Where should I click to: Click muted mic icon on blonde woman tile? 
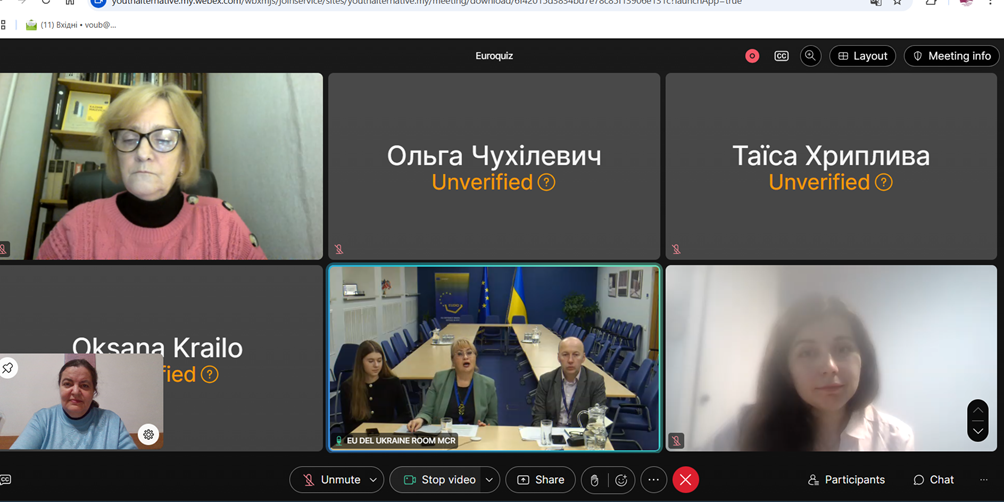coord(4,249)
